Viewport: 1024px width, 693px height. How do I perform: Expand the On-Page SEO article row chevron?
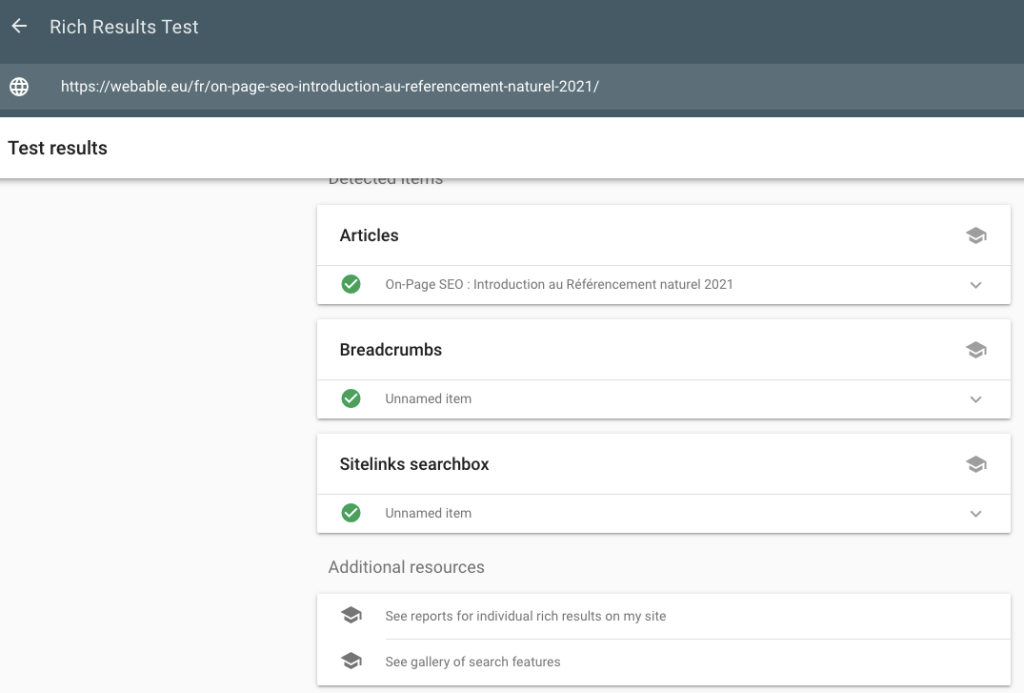[976, 285]
